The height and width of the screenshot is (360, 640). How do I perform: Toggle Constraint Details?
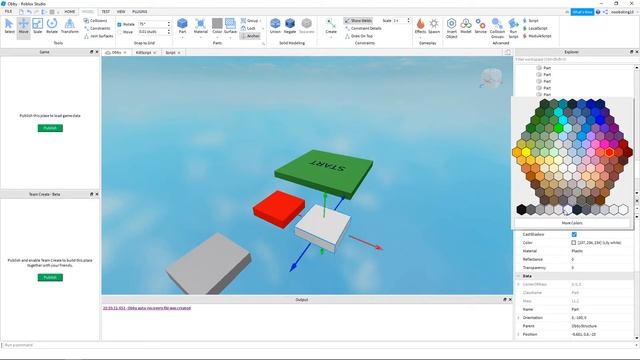tap(363, 28)
